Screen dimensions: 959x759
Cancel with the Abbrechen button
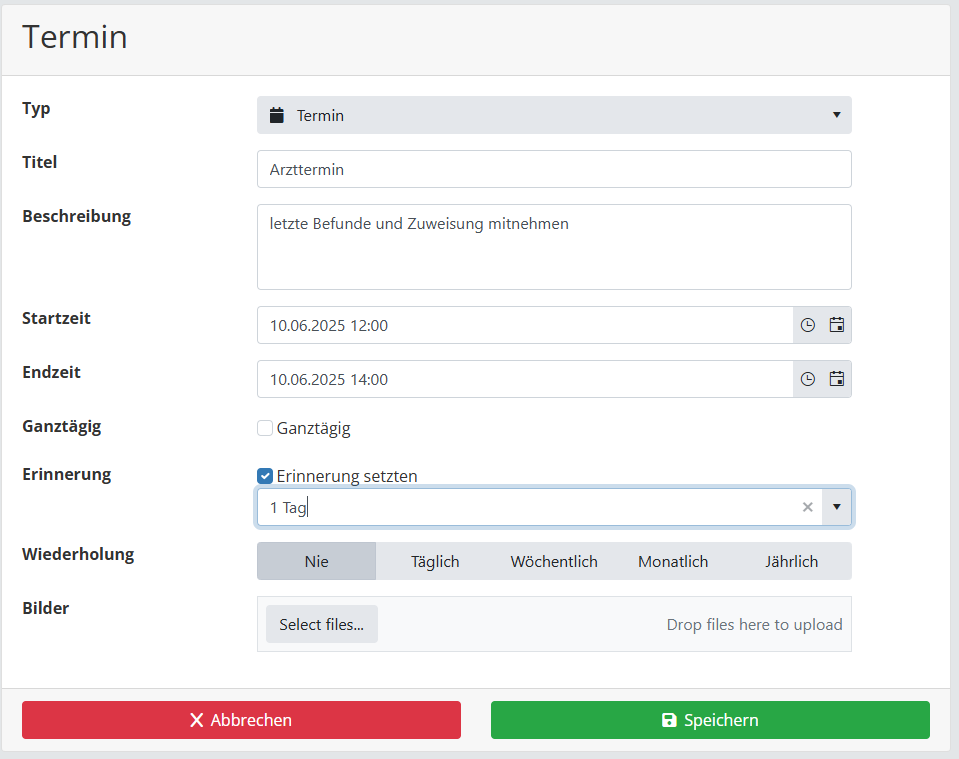pos(241,720)
